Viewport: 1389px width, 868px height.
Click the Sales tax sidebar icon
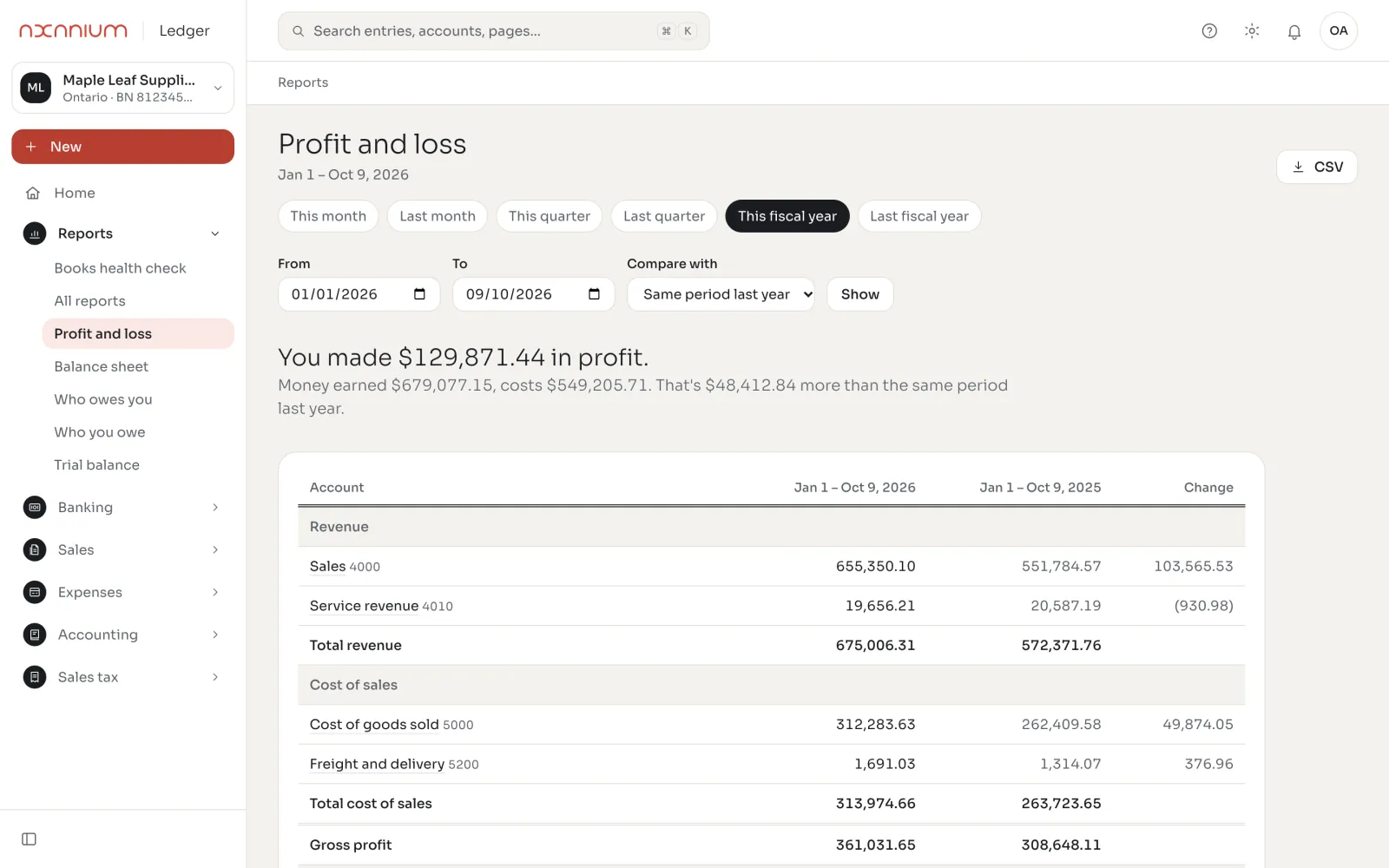(x=35, y=677)
